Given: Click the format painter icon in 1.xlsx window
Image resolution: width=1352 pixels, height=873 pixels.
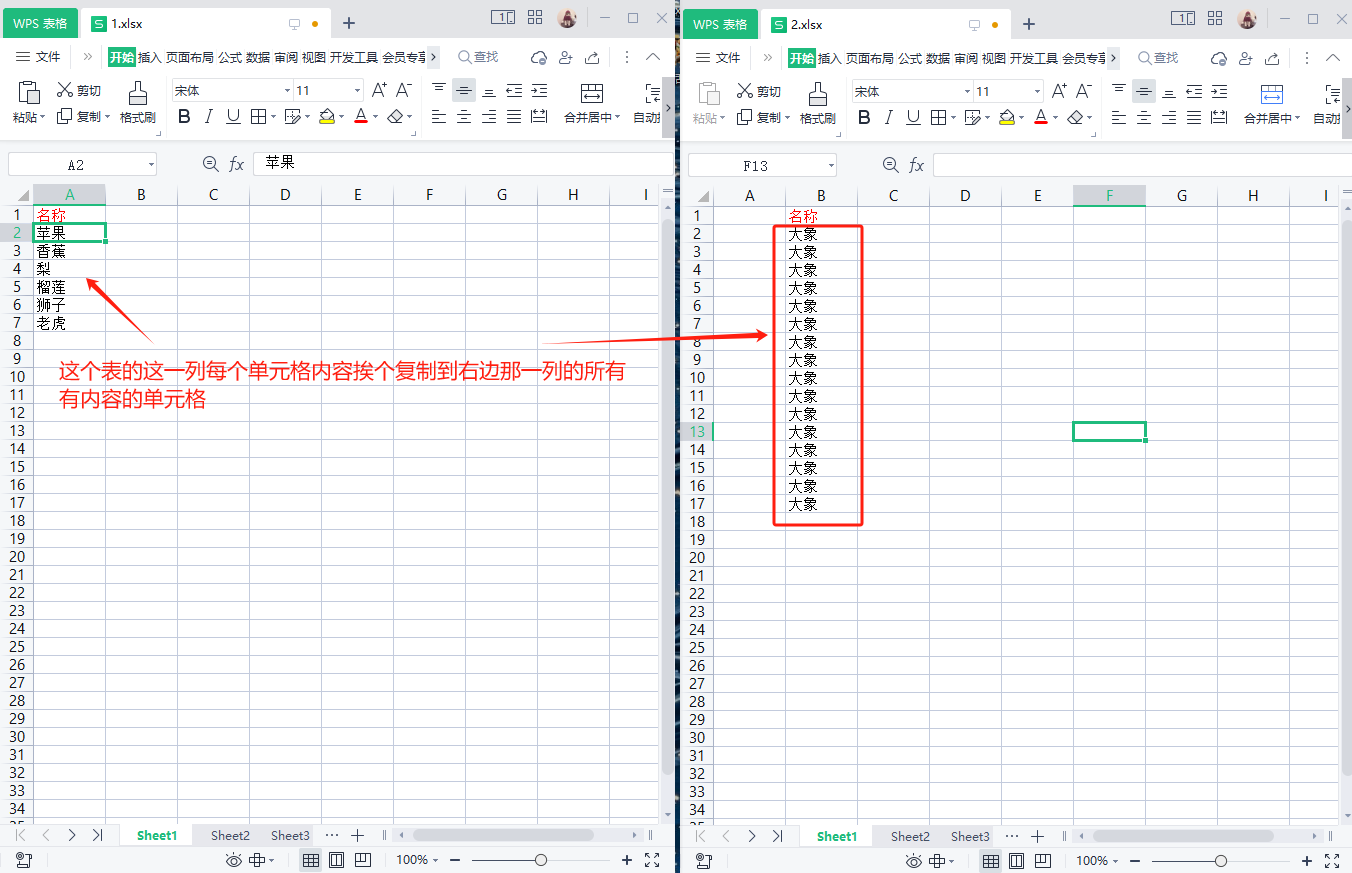Looking at the screenshot, I should click(138, 94).
